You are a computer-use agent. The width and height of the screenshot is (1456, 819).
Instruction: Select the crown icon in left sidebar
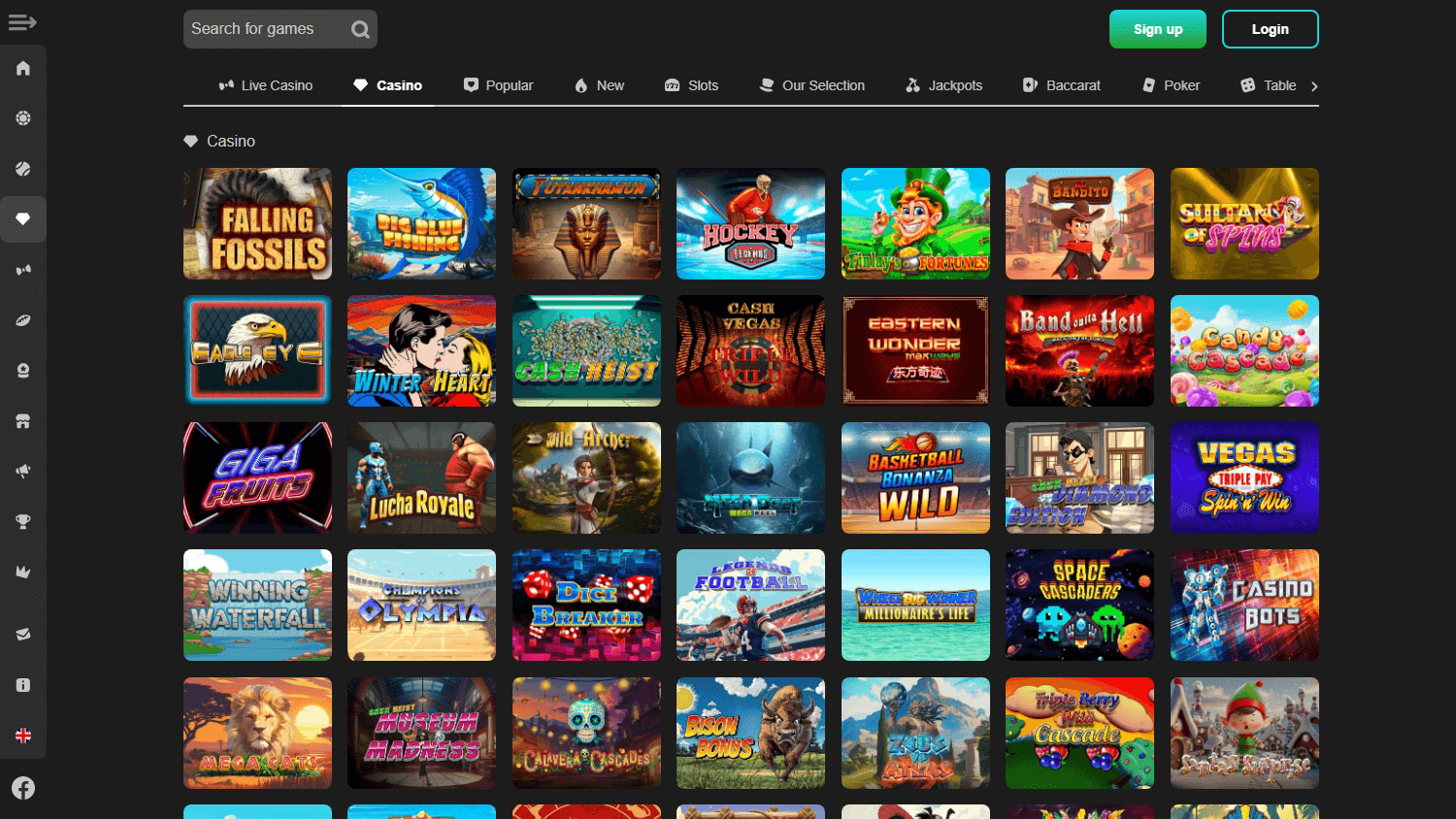click(22, 572)
